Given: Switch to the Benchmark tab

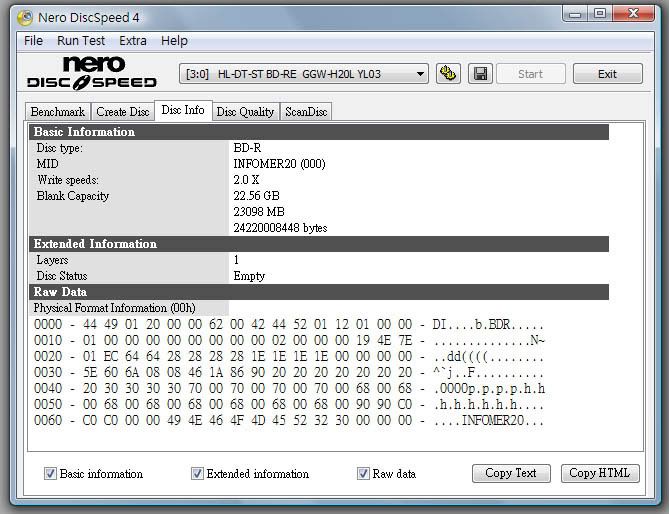Looking at the screenshot, I should (58, 112).
